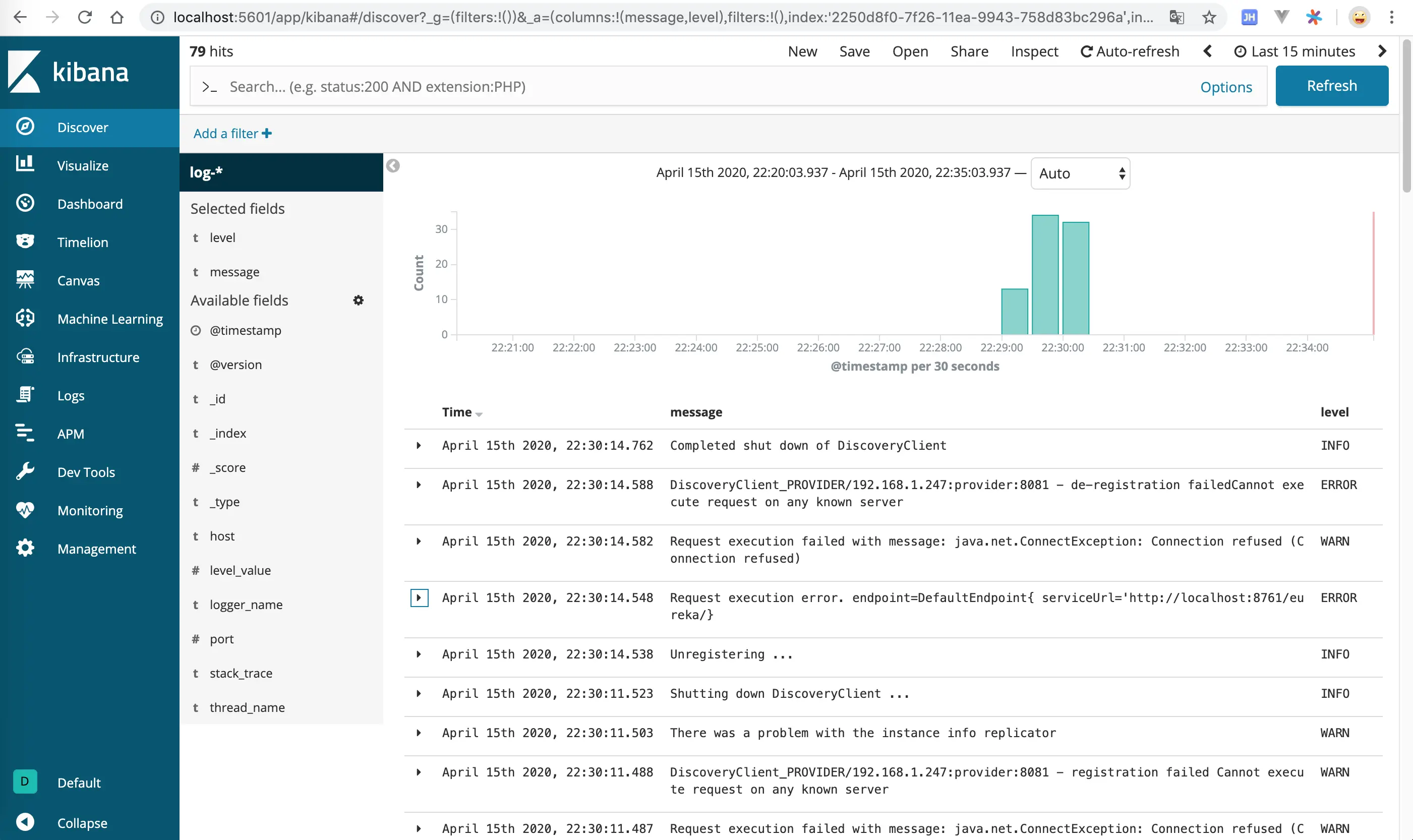
Task: Click the browser back arrow
Action: 20,18
